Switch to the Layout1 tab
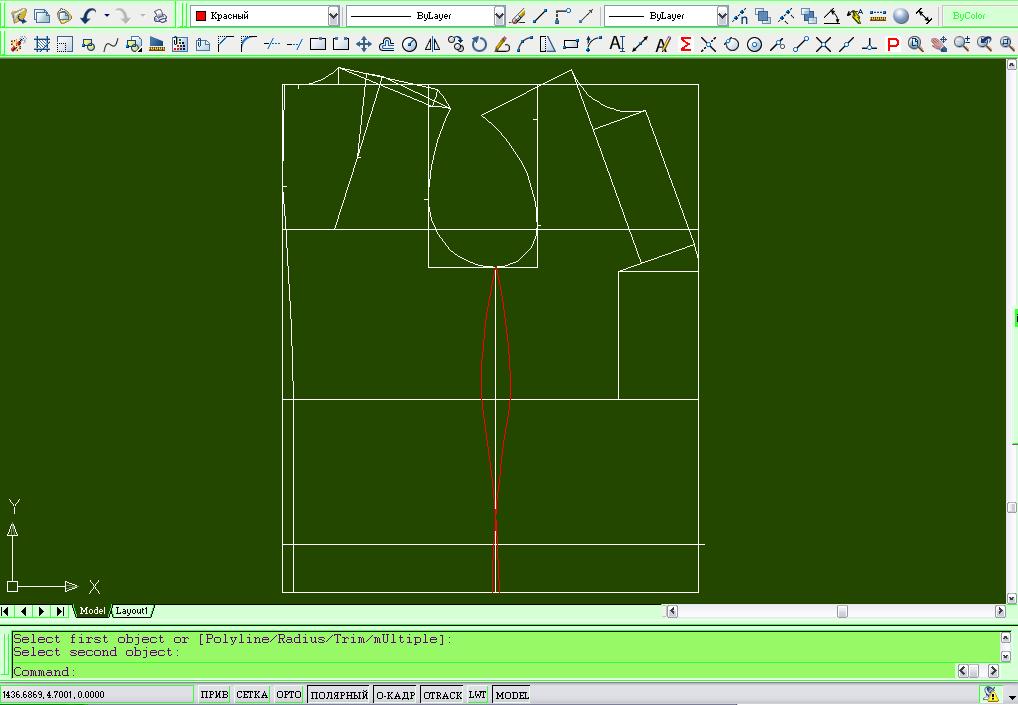The image size is (1018, 705). [x=132, y=611]
